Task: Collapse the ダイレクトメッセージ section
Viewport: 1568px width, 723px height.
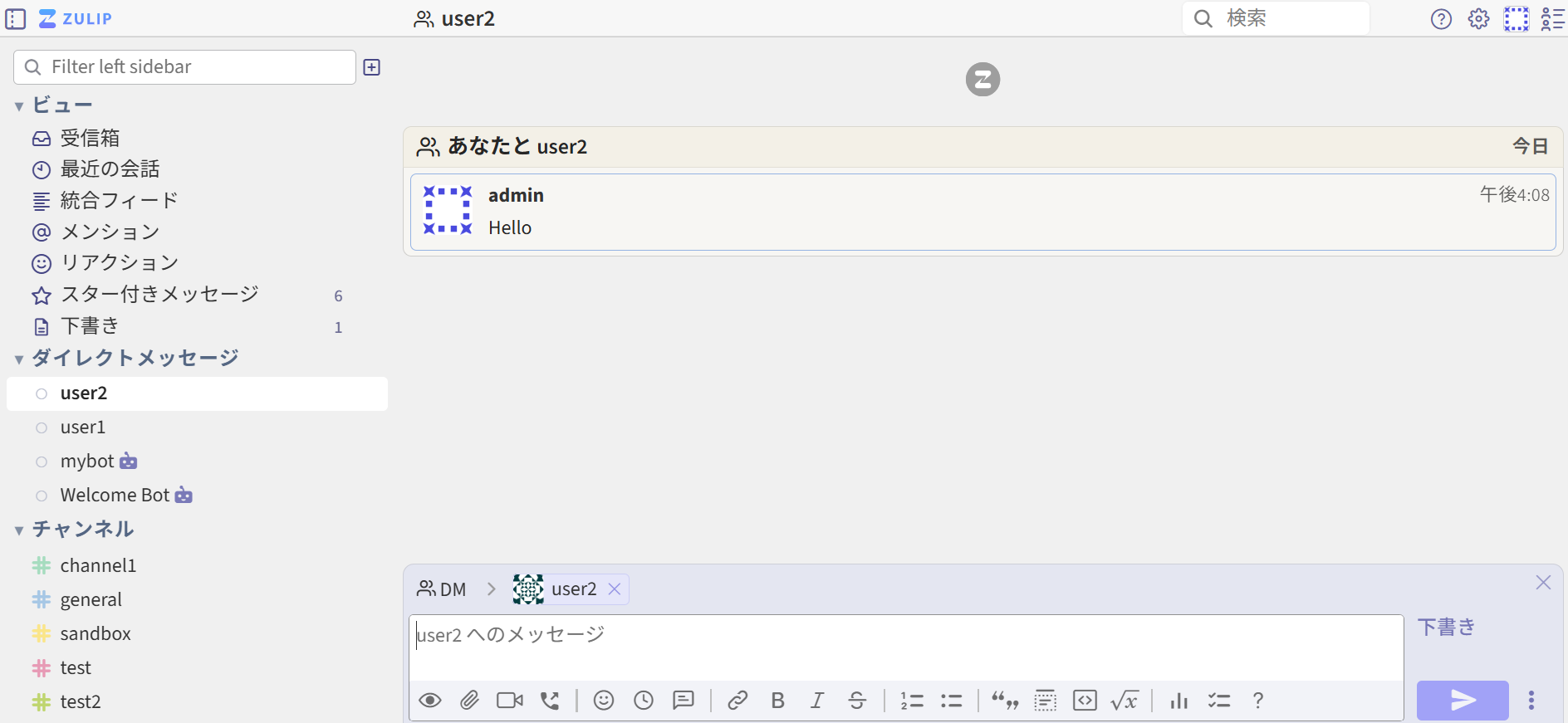Action: pos(19,359)
